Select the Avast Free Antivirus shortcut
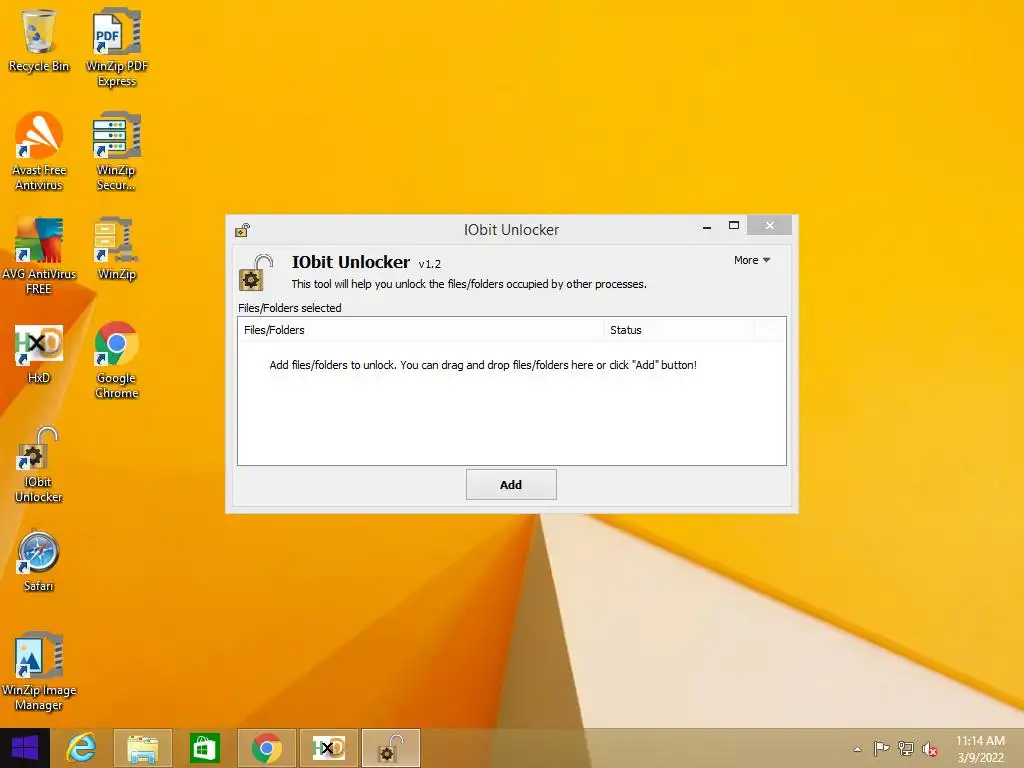Image resolution: width=1024 pixels, height=768 pixels. [39, 152]
